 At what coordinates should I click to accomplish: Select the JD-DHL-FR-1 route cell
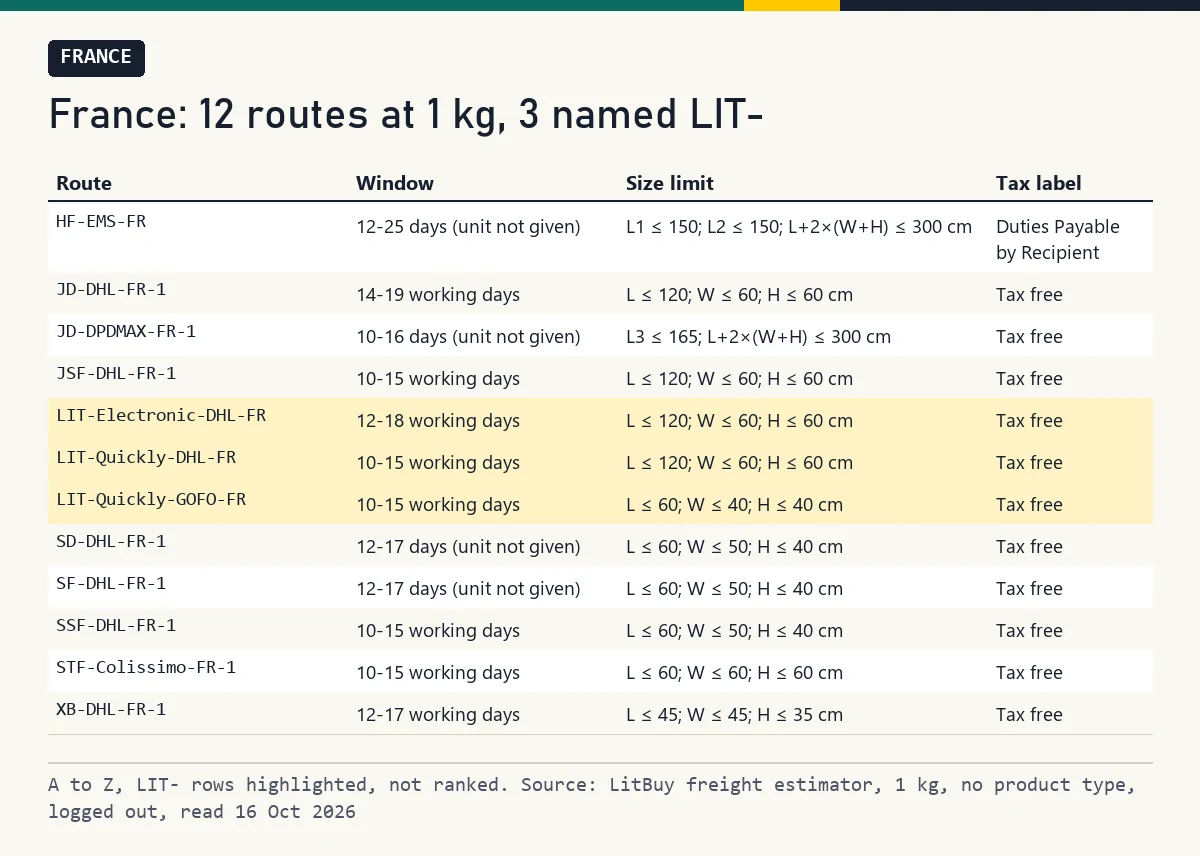pyautogui.click(x=111, y=289)
